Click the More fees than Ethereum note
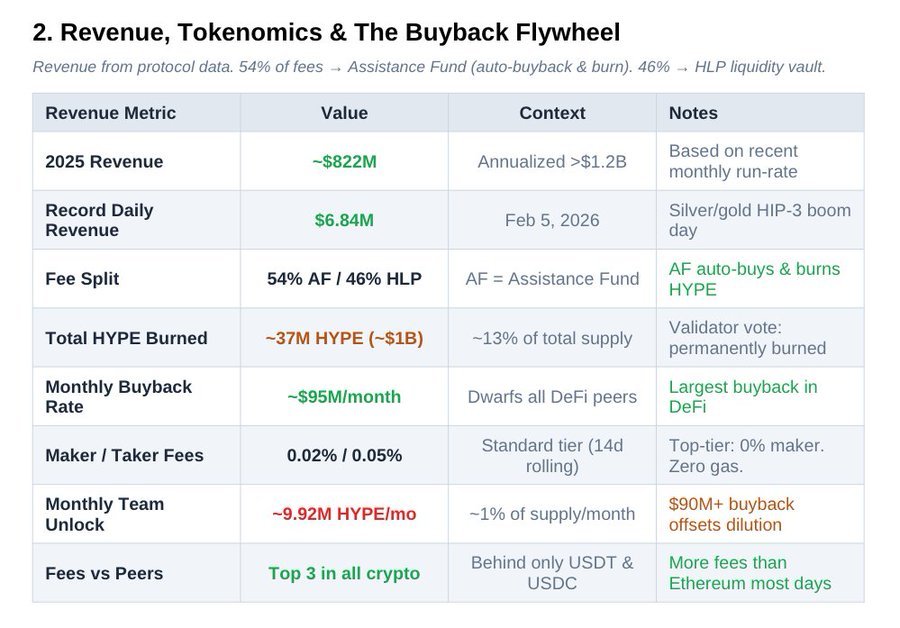The height and width of the screenshot is (628, 900). point(749,573)
